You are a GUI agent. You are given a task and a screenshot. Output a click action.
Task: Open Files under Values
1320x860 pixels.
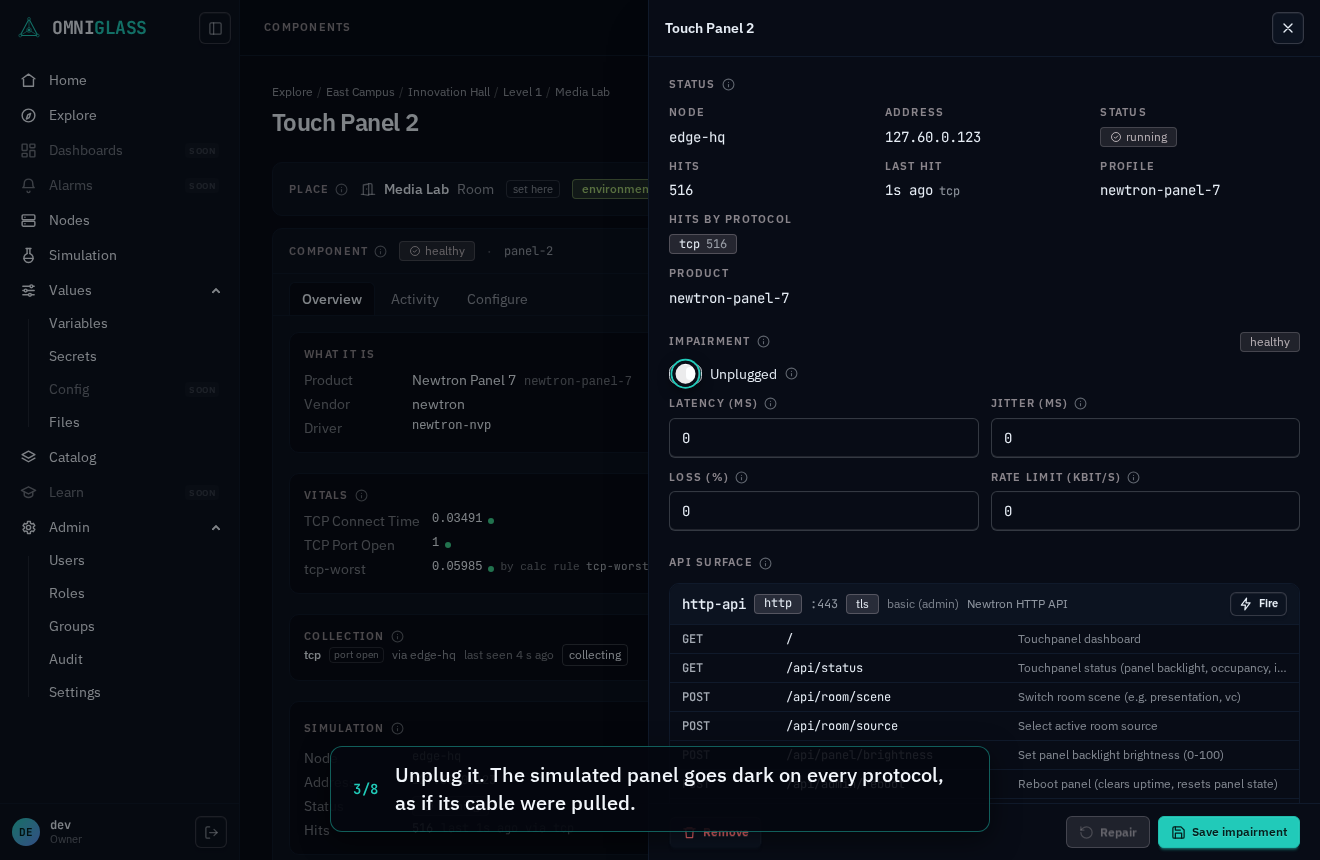(x=64, y=422)
